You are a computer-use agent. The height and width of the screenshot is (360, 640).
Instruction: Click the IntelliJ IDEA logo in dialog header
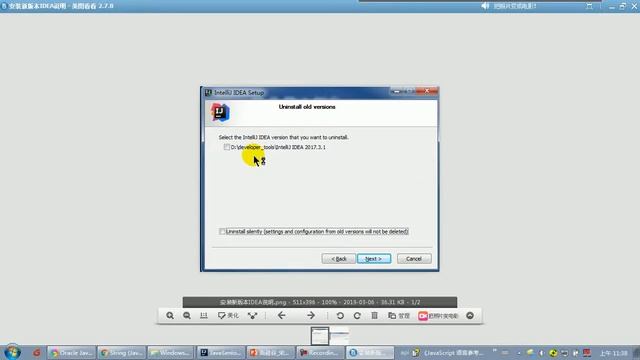220,112
